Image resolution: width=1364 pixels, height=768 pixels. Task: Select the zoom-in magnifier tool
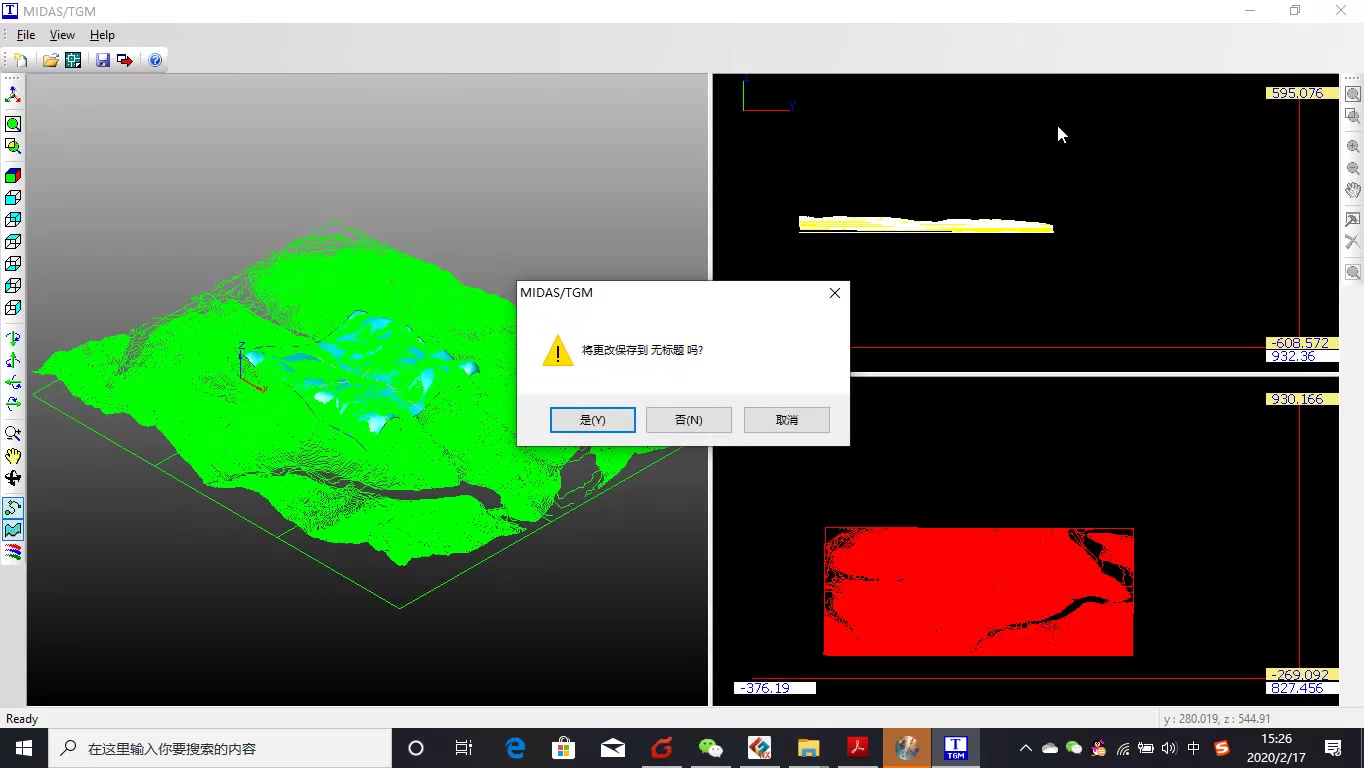(x=13, y=434)
